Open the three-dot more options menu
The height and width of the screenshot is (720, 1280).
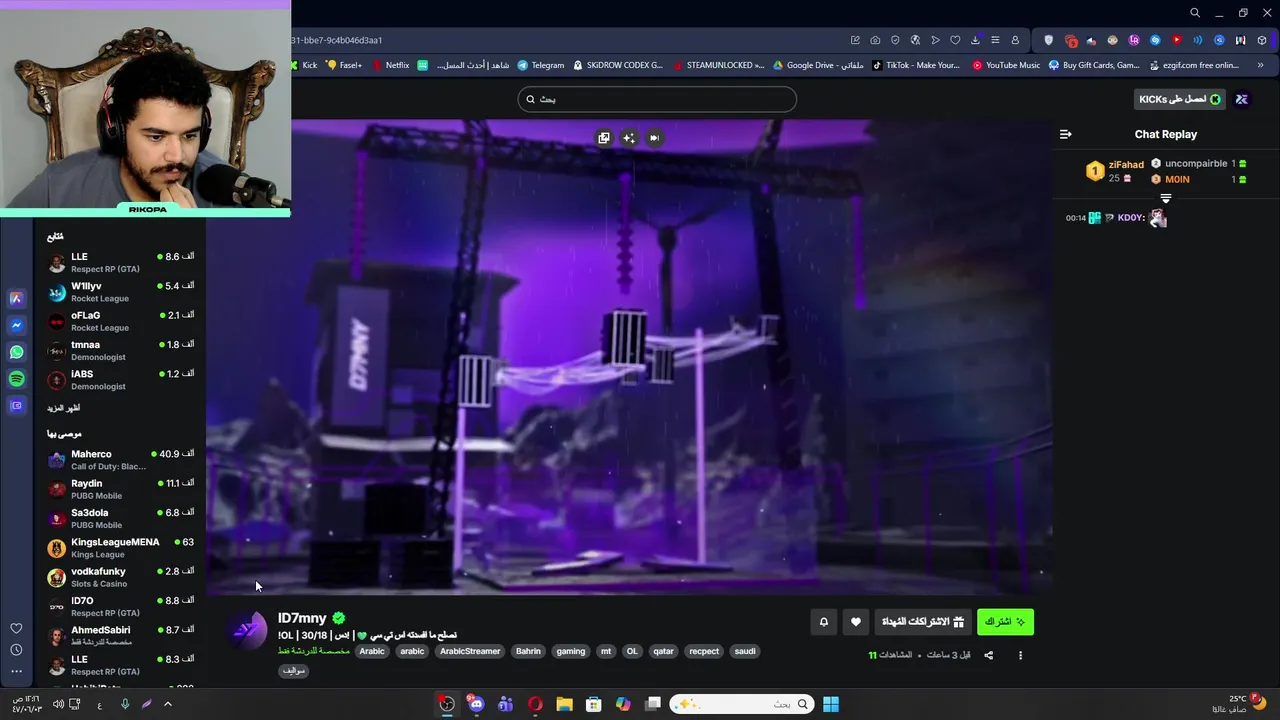(x=1020, y=655)
